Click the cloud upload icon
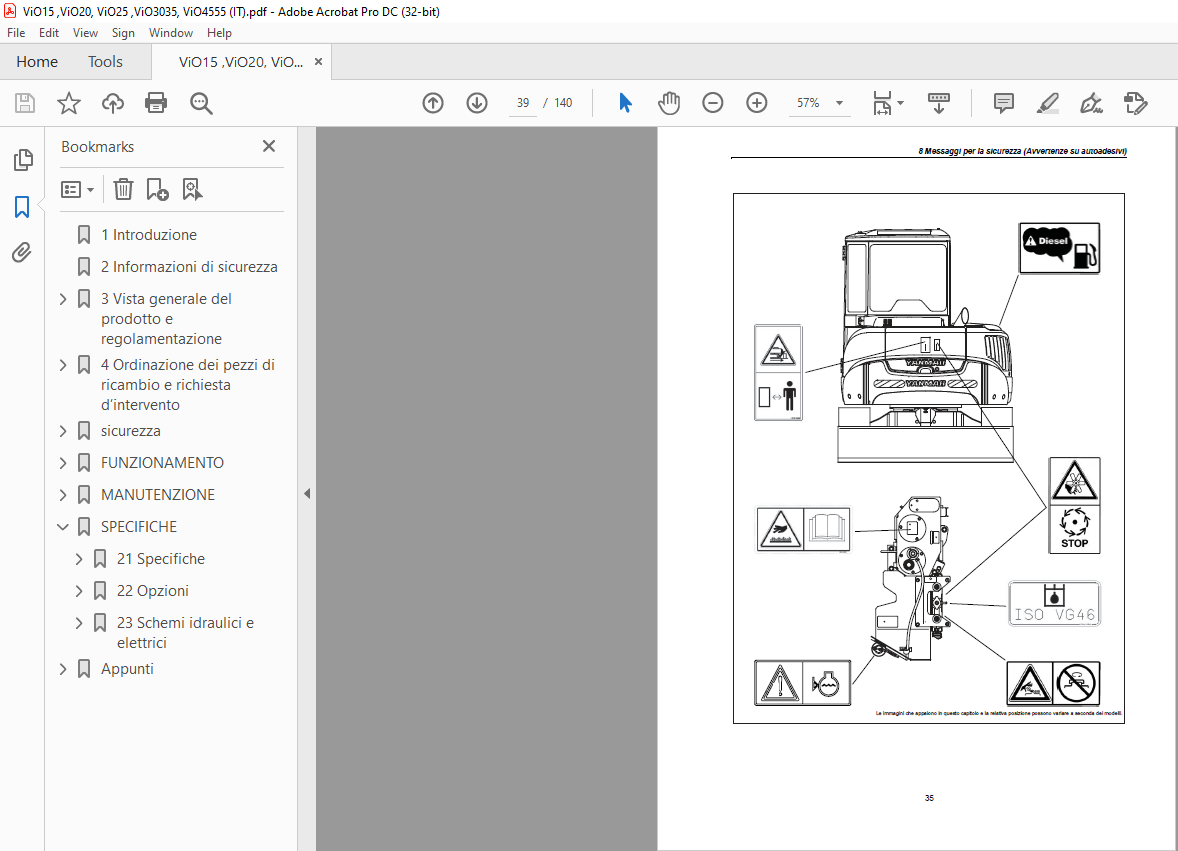 (113, 103)
